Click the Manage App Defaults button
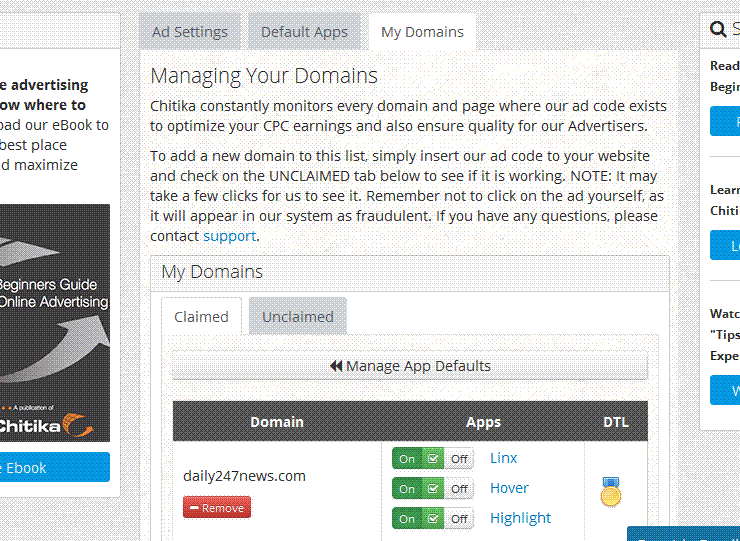740x541 pixels. (x=410, y=366)
